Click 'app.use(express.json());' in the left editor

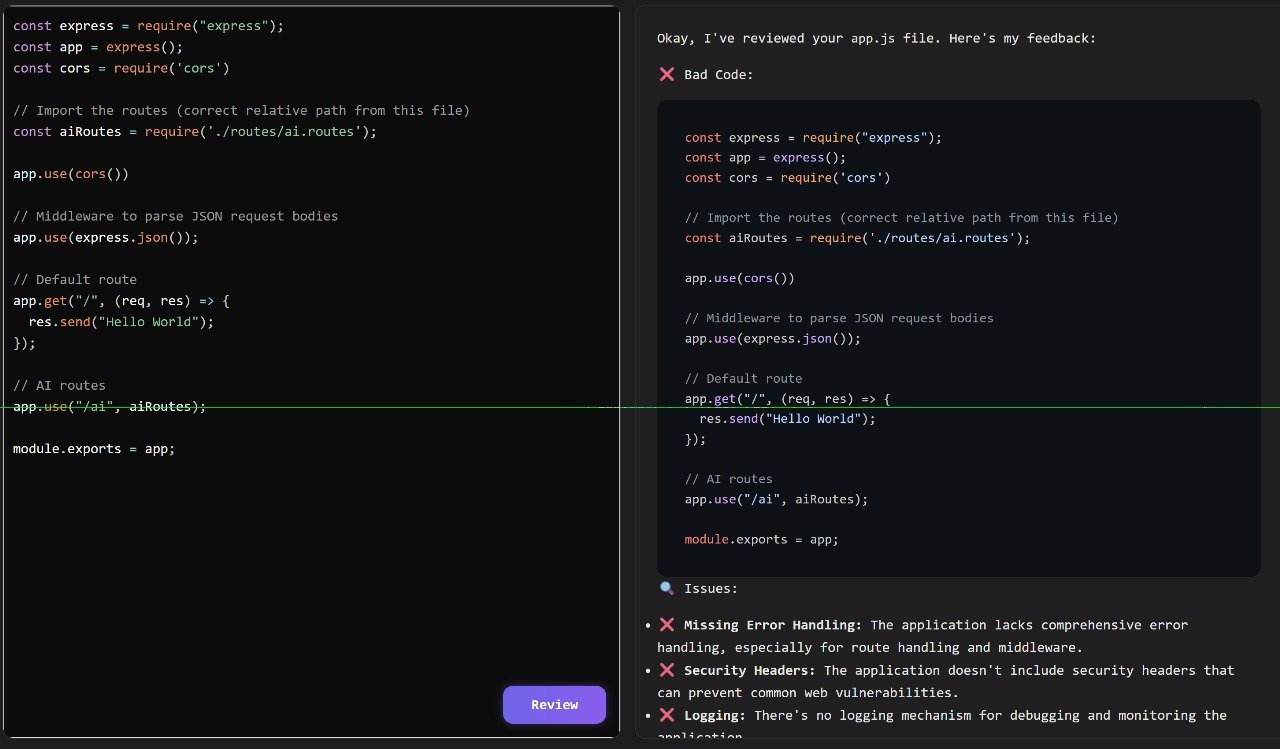[106, 237]
